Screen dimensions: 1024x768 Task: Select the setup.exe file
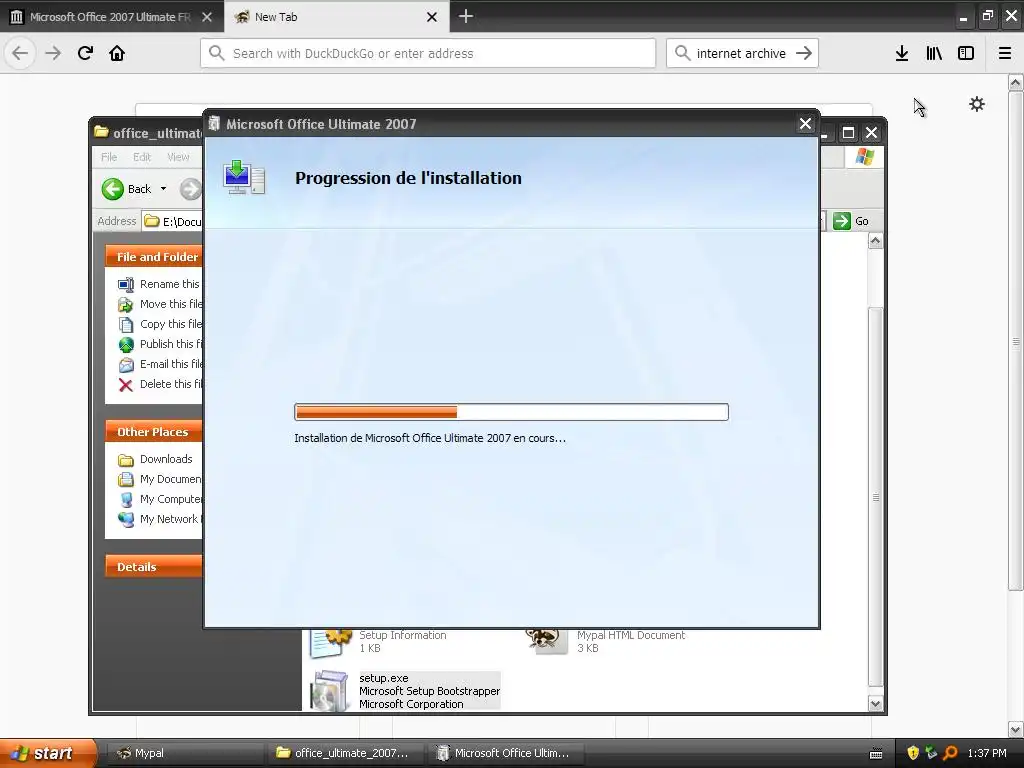405,691
